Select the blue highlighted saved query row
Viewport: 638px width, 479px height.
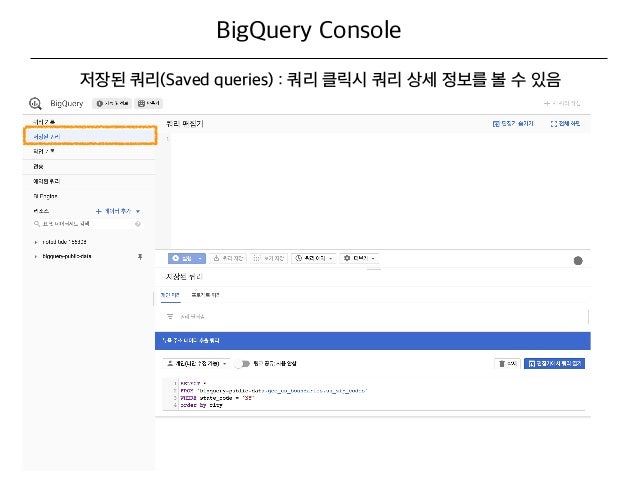[x=373, y=341]
